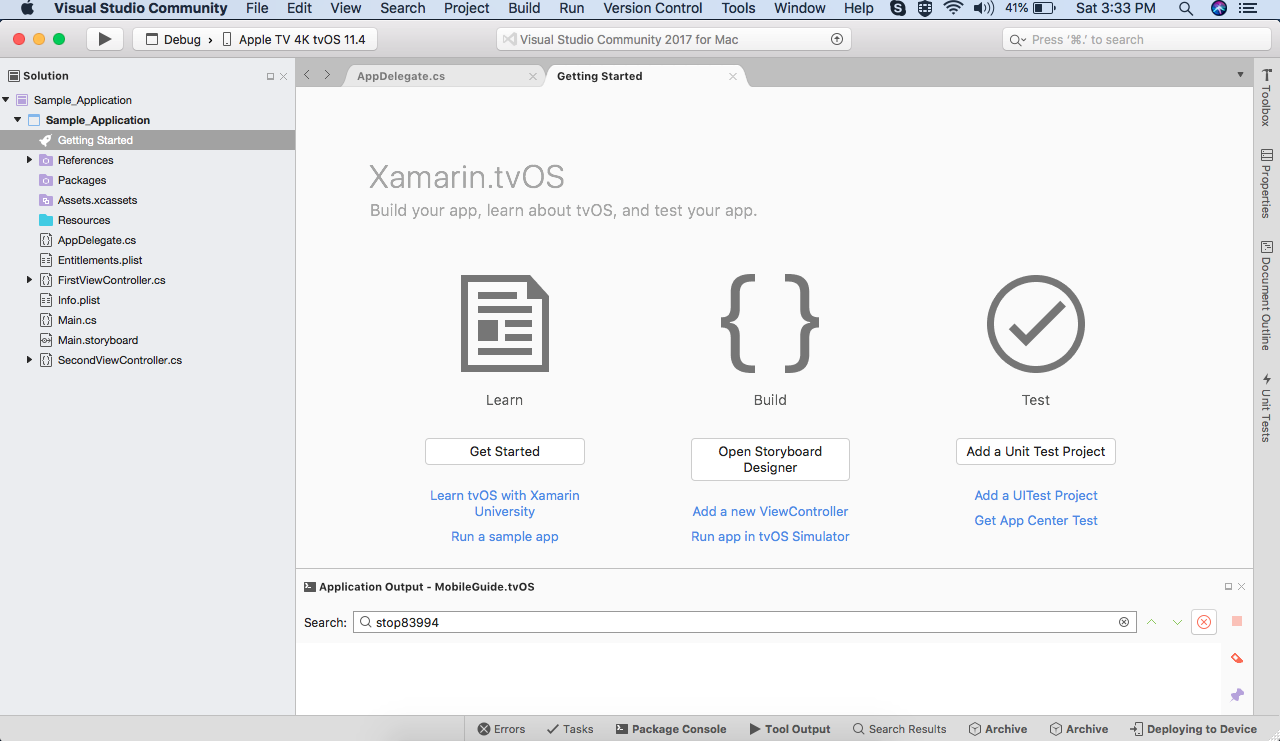Viewport: 1280px width, 741px height.
Task: Open AppDelegate.cs from solution tree
Action: 97,240
